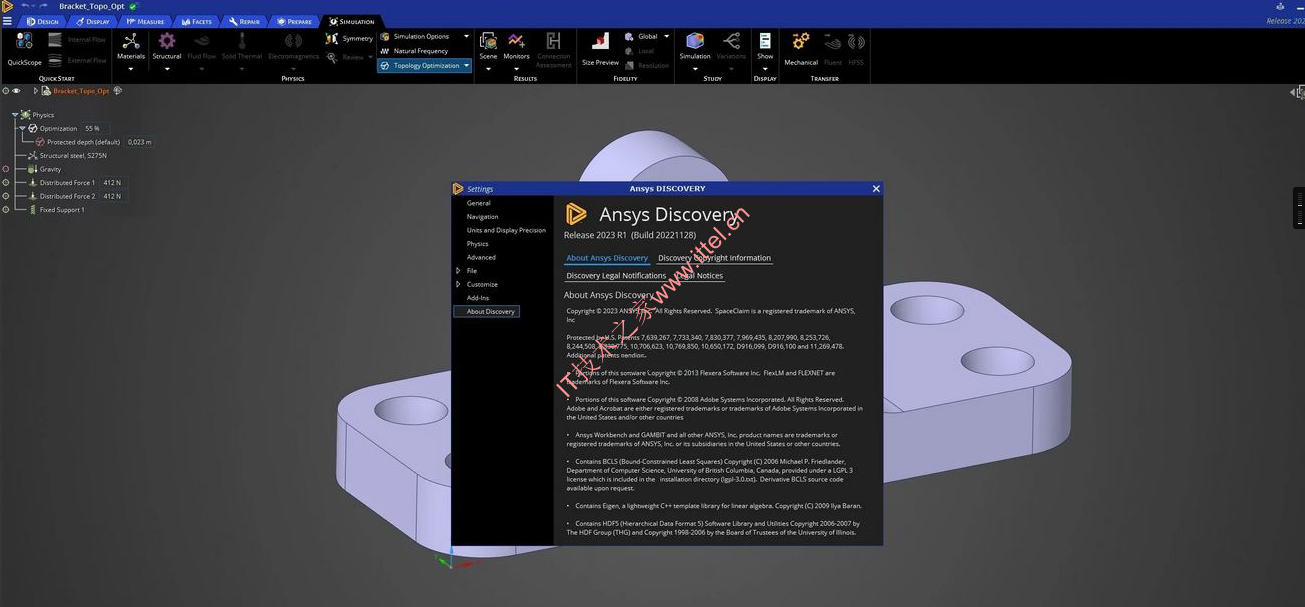Click the Simulation study icon
Image resolution: width=1305 pixels, height=607 pixels.
695,46
